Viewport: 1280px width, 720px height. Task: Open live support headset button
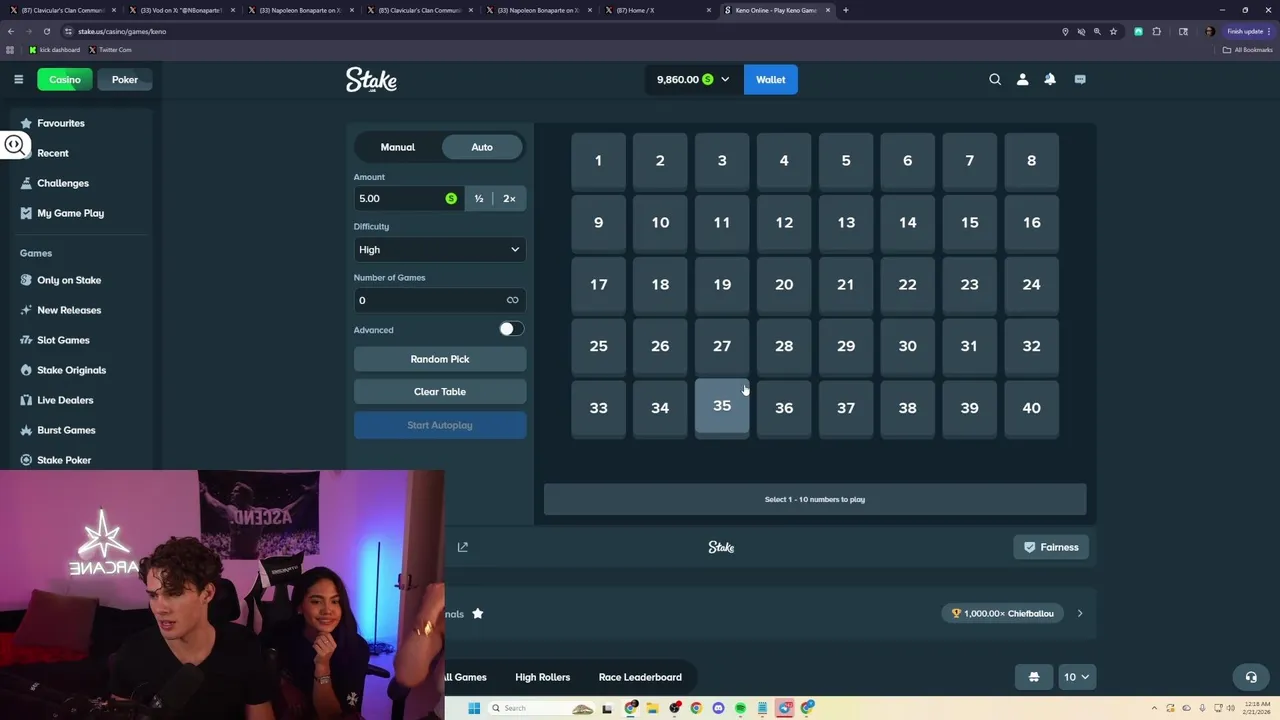point(1250,677)
